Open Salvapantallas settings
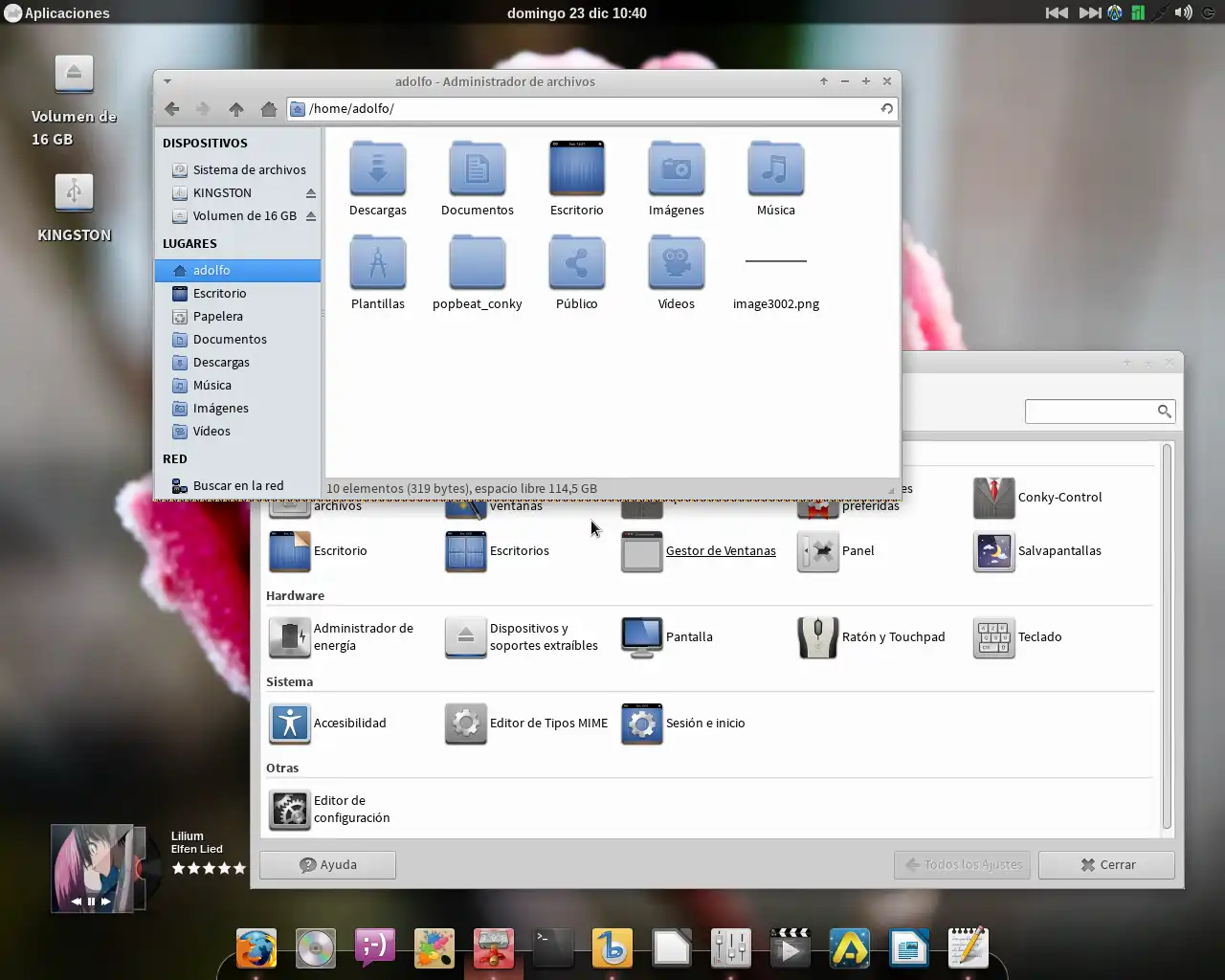This screenshot has height=980, width=1225. 1037,551
